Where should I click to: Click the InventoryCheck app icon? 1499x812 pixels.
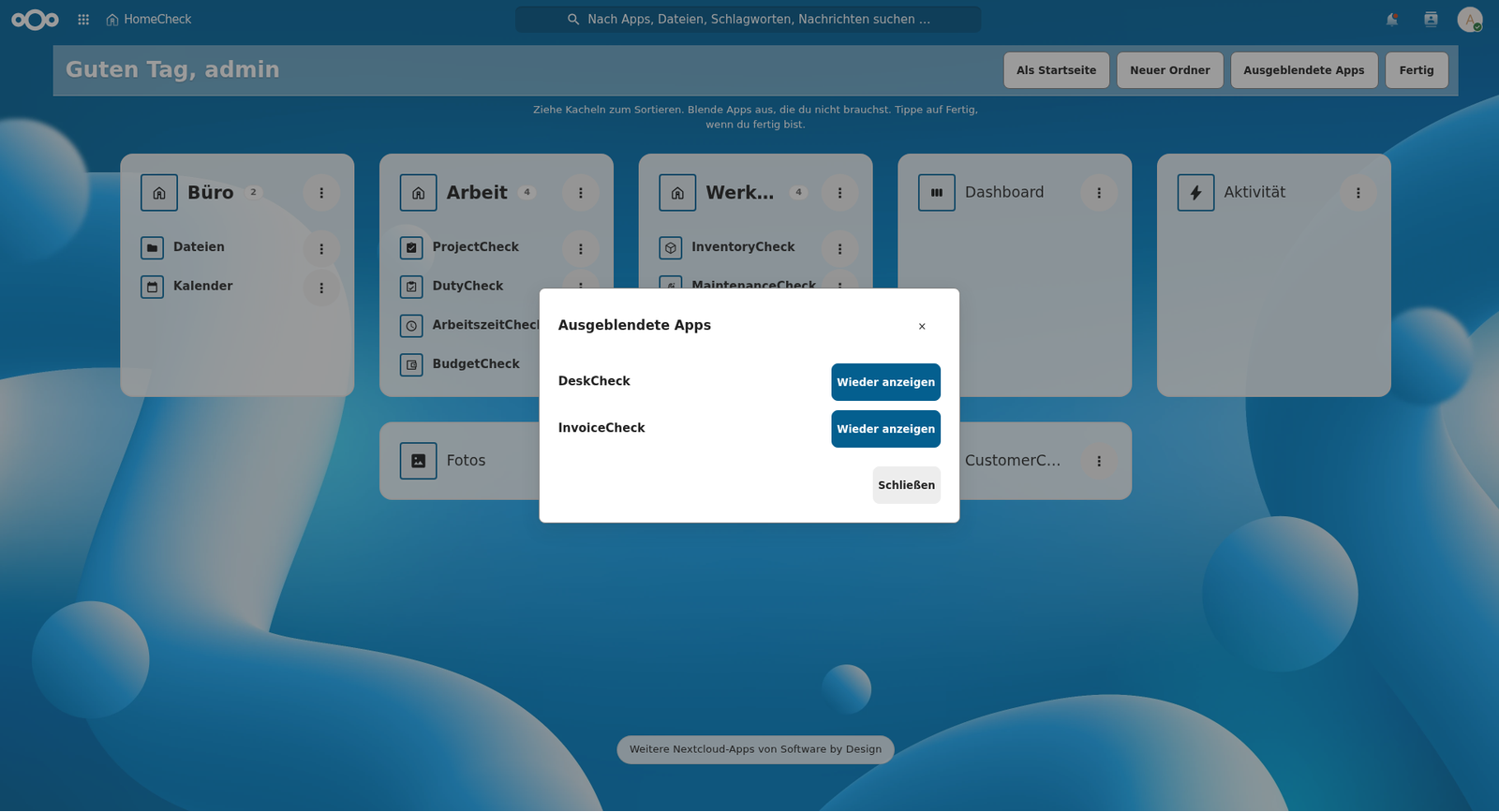coord(671,248)
